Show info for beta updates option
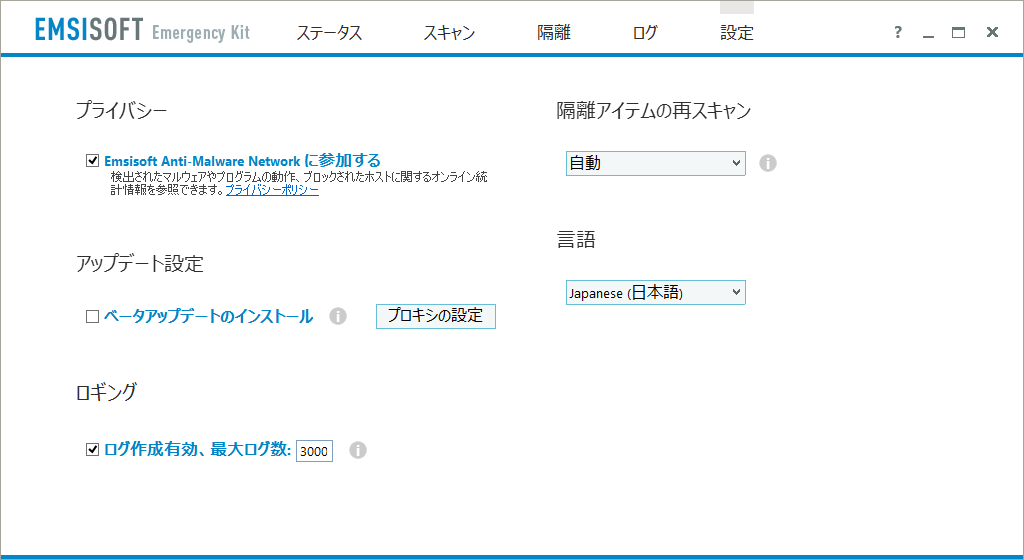The width and height of the screenshot is (1024, 560). pyautogui.click(x=338, y=316)
